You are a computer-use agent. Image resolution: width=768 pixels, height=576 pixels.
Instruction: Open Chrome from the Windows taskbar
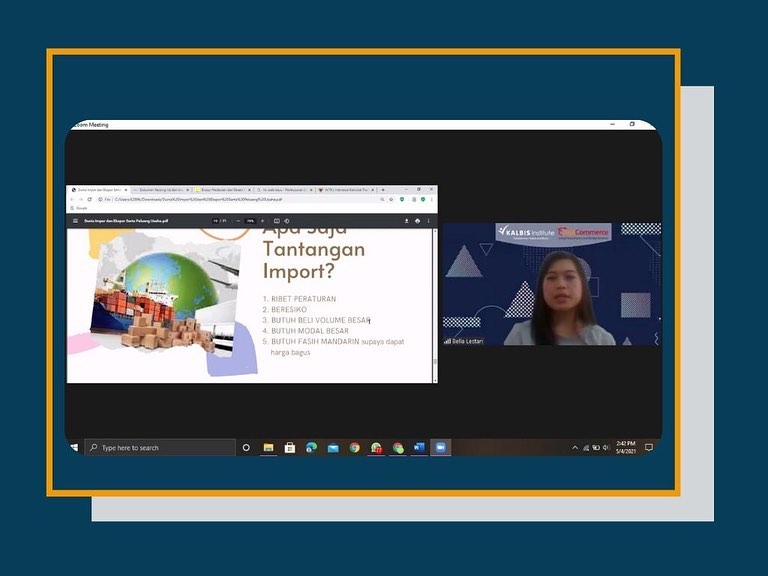(x=354, y=448)
